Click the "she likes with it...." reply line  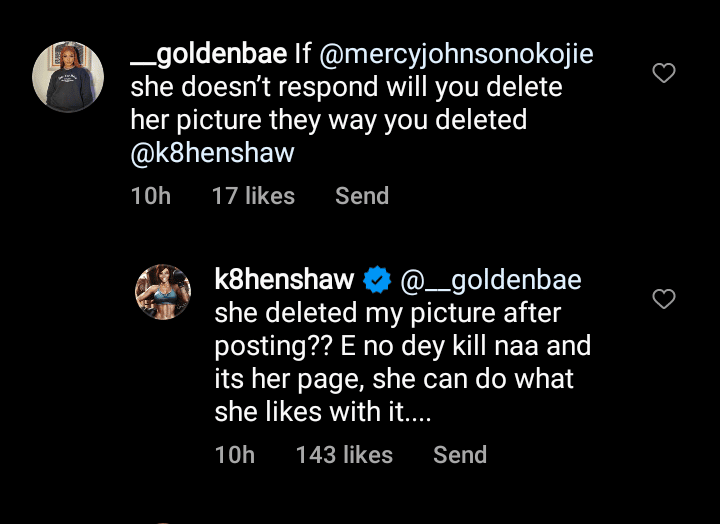click(x=322, y=412)
